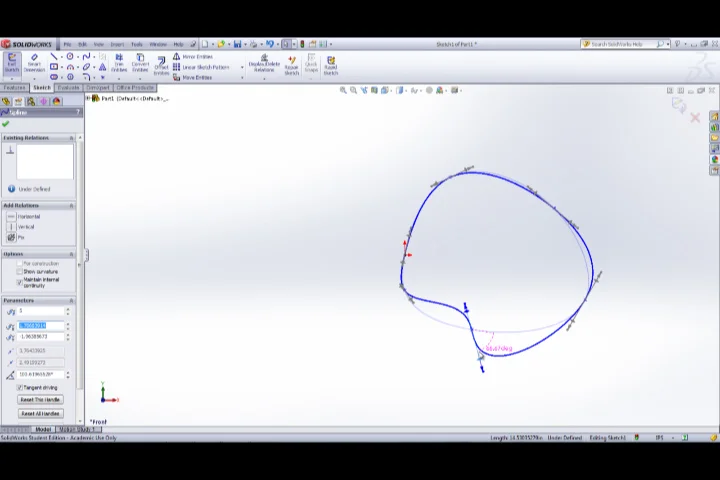Click the Convert Entities tool
Viewport: 720px width, 480px height.
140,63
